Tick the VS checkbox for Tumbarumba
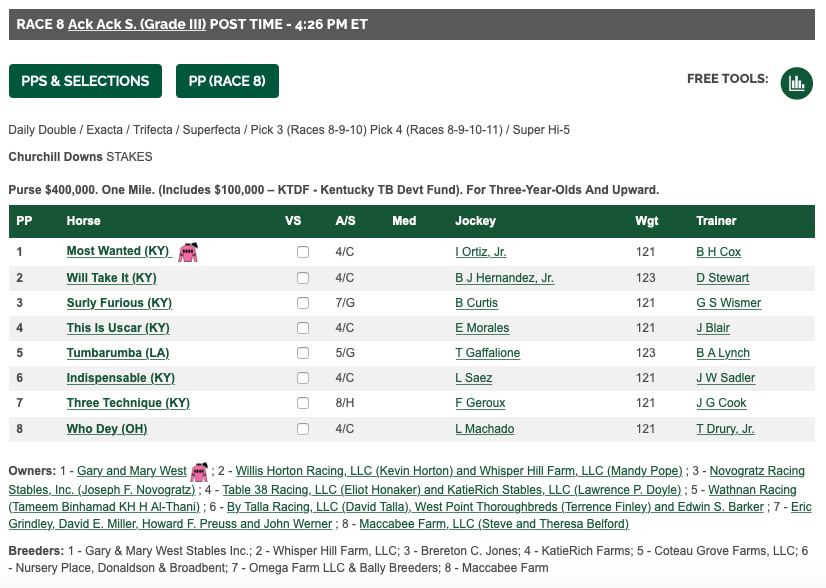The image size is (826, 588). 303,353
